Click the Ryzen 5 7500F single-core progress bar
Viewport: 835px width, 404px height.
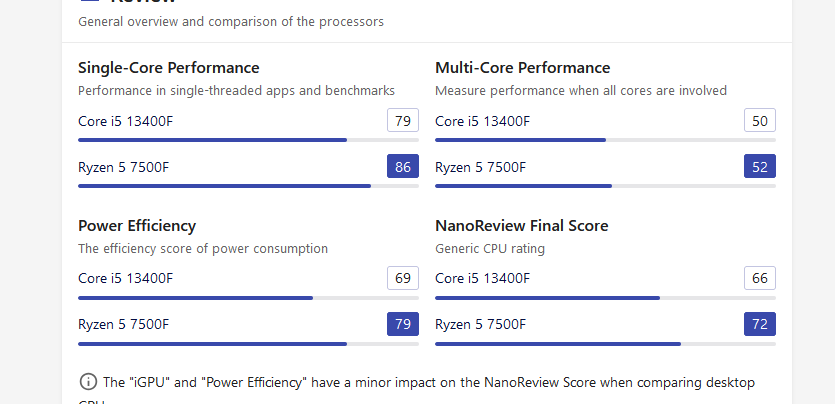pos(248,186)
